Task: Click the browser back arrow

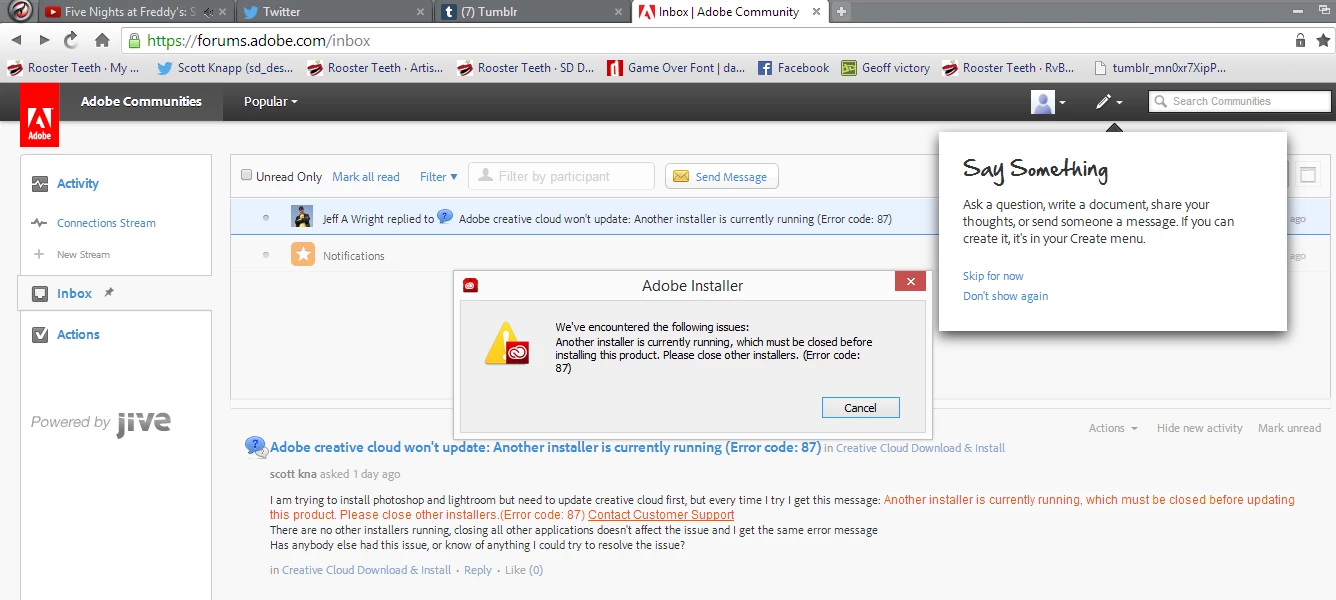Action: [x=16, y=40]
